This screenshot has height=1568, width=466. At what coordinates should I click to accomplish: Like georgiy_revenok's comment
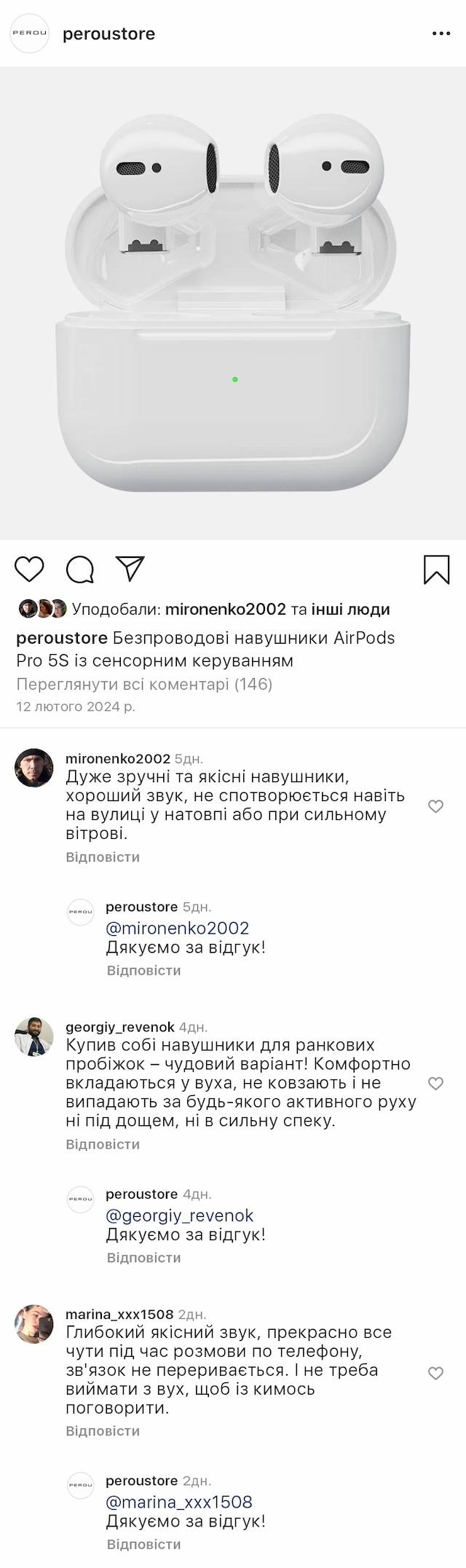[x=435, y=1083]
